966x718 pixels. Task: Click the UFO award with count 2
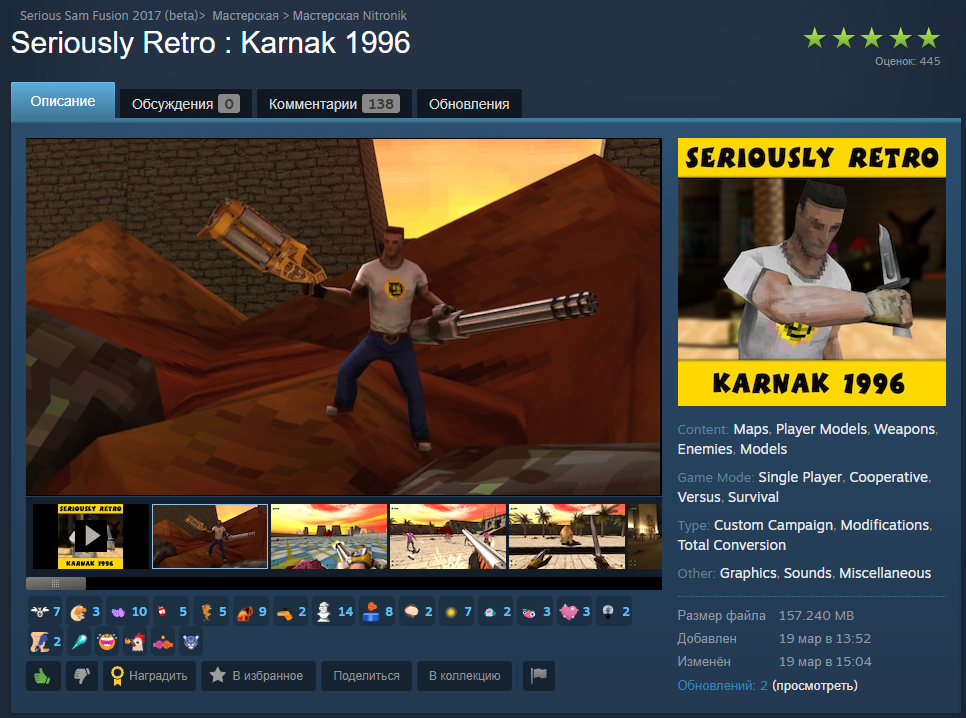[496, 612]
